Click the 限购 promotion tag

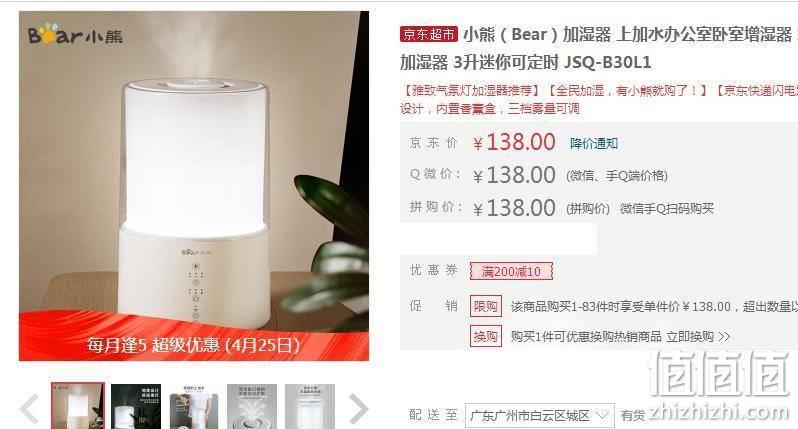point(486,306)
